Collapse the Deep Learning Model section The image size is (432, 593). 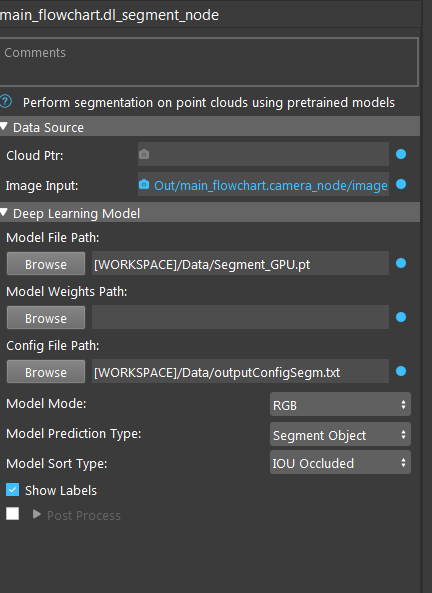point(4,213)
